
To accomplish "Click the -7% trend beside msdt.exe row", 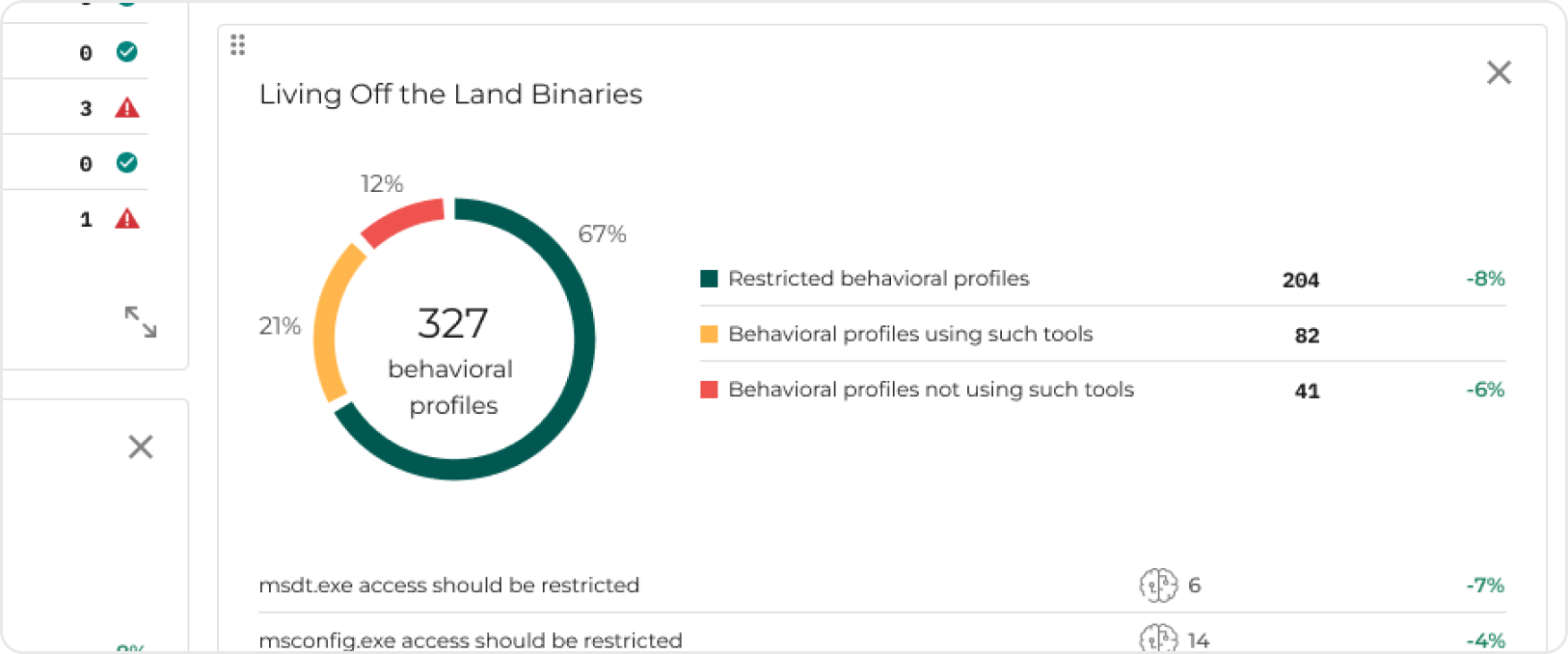I will point(1483,585).
